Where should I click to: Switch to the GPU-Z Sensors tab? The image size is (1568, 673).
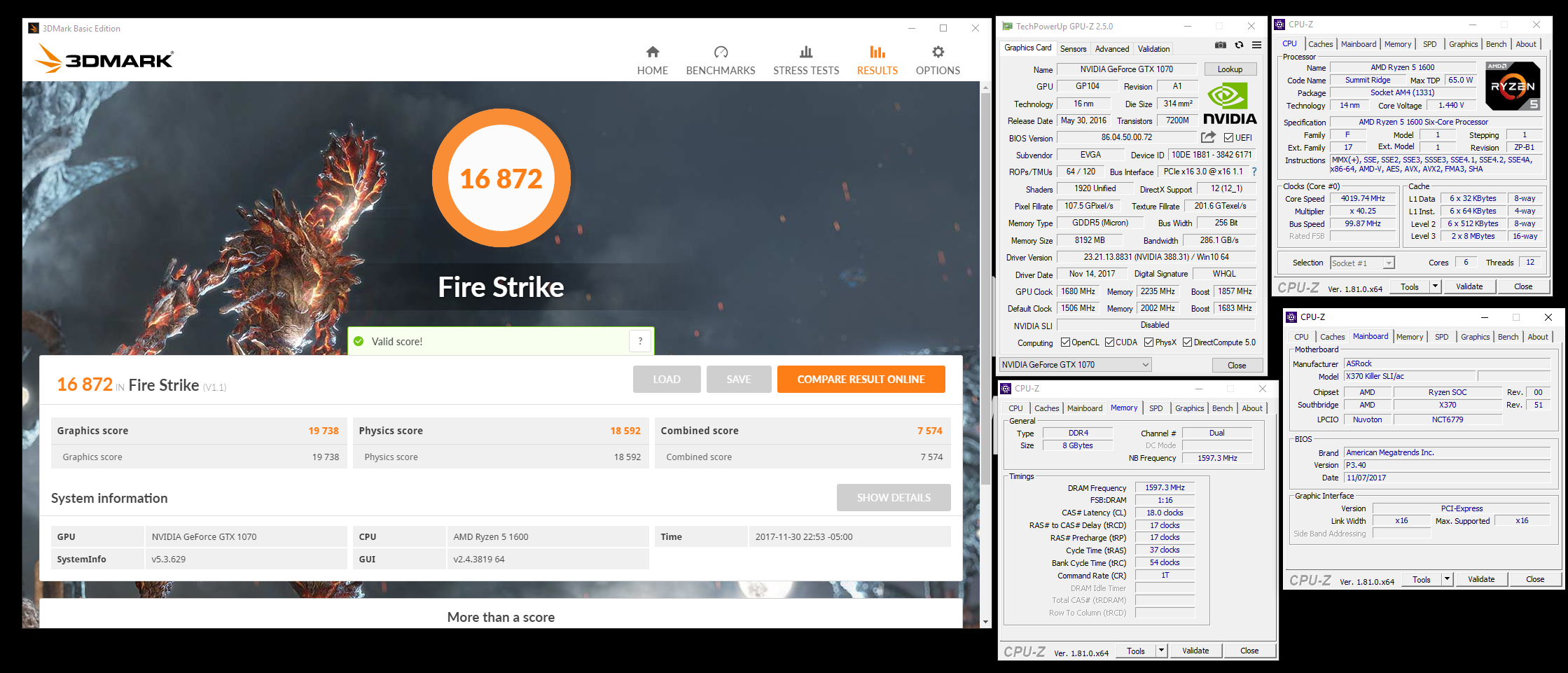tap(1073, 49)
